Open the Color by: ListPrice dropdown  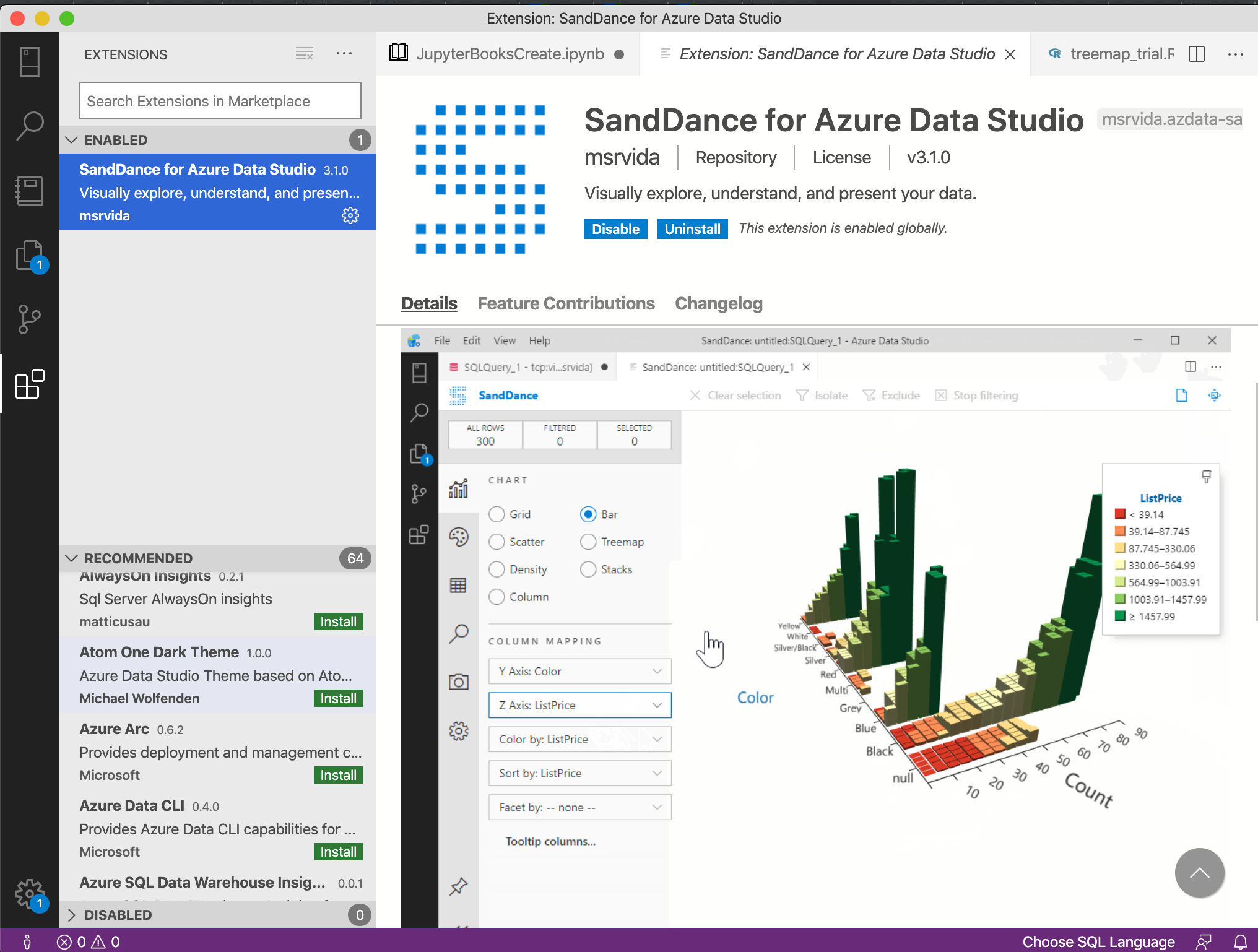pyautogui.click(x=579, y=739)
